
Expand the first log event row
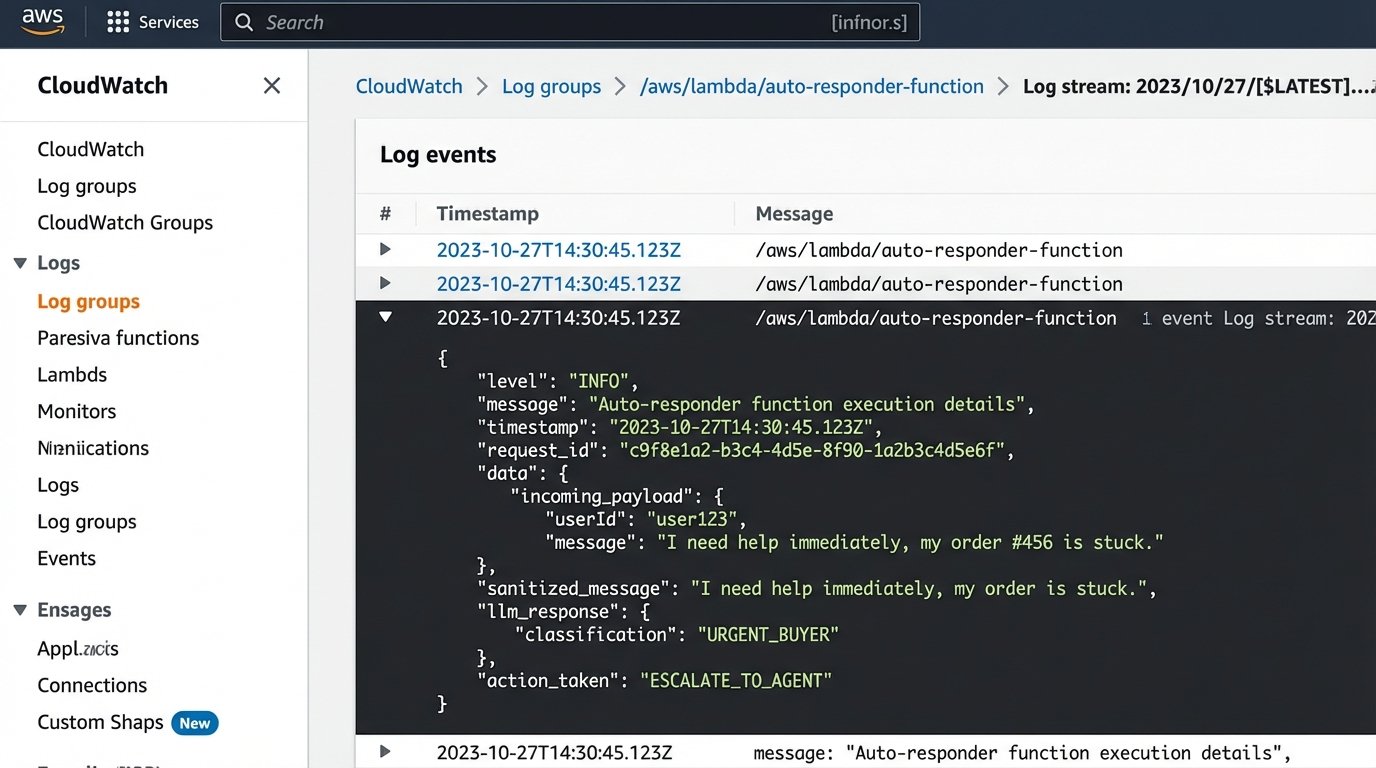(385, 250)
